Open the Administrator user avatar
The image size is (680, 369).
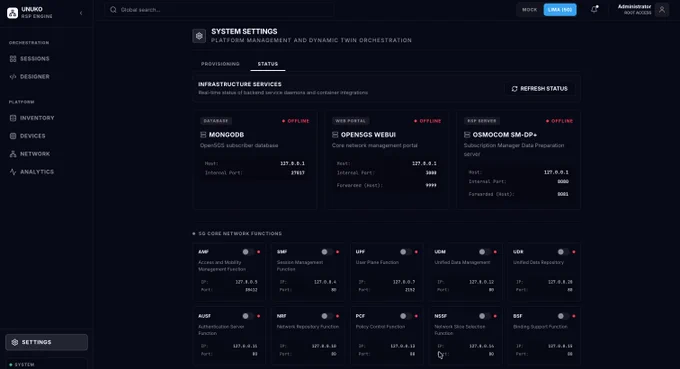pyautogui.click(x=662, y=10)
